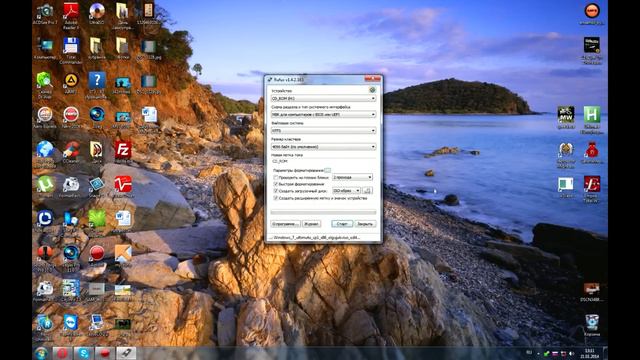The height and width of the screenshot is (360, 640).
Task: Open the blue question mark help icon
Action: 97,84
